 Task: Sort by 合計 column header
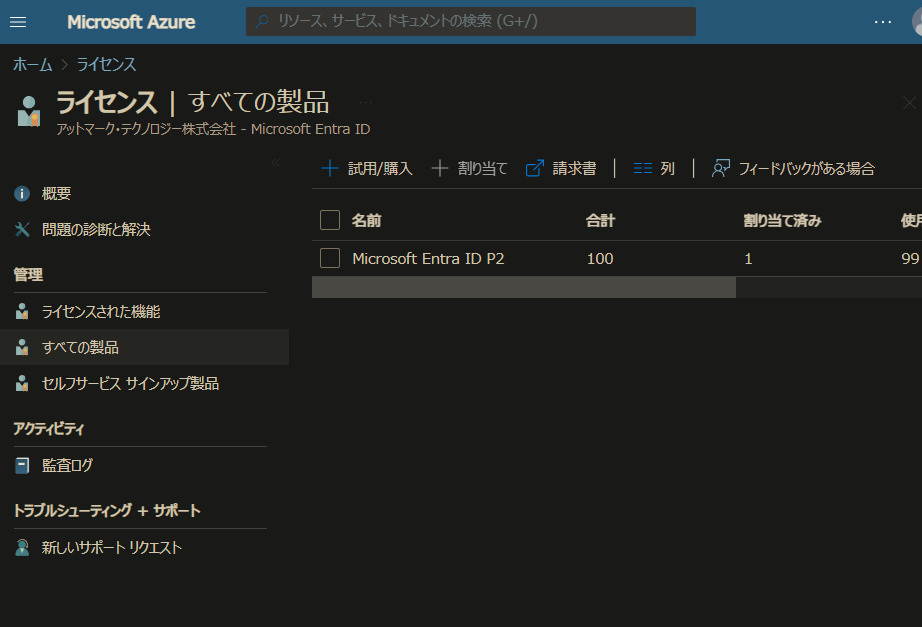(x=600, y=221)
